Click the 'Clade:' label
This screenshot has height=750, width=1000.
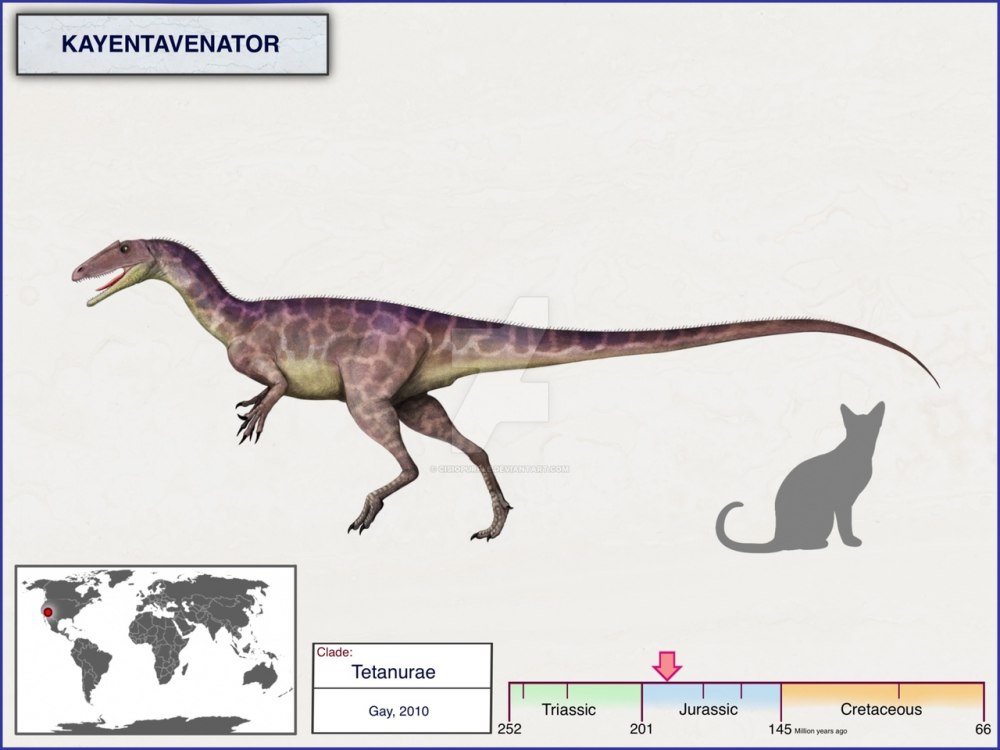pos(334,652)
